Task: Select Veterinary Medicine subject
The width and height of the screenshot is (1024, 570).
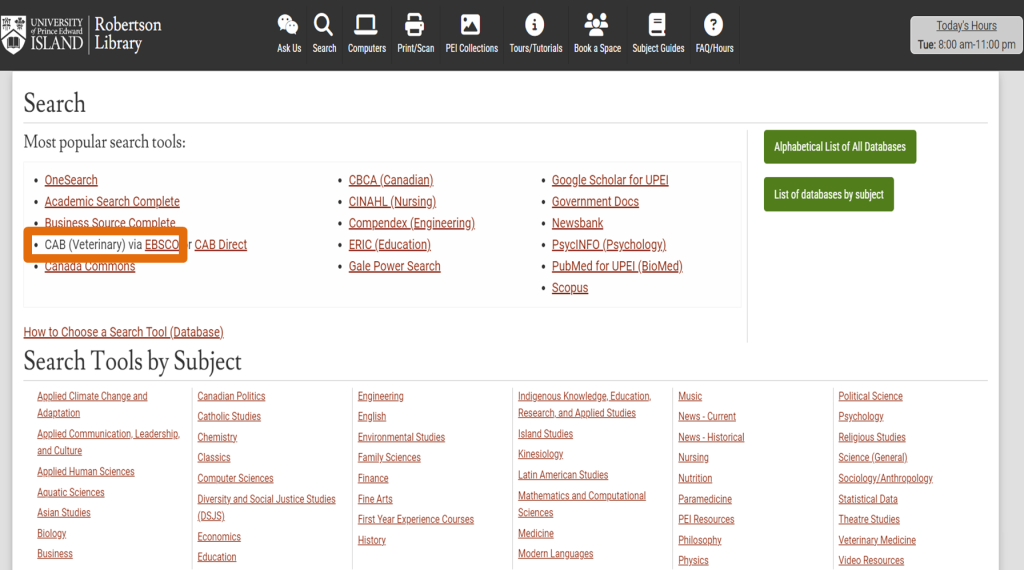Action: pyautogui.click(x=877, y=541)
